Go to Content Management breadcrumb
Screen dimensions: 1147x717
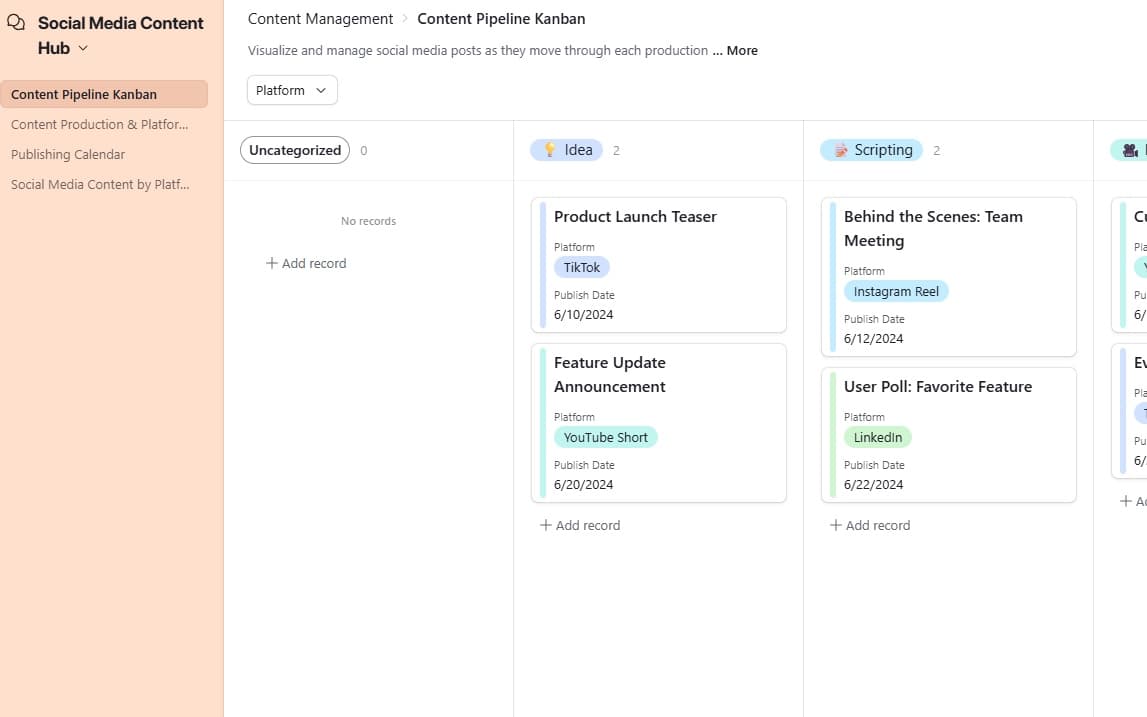tap(320, 19)
